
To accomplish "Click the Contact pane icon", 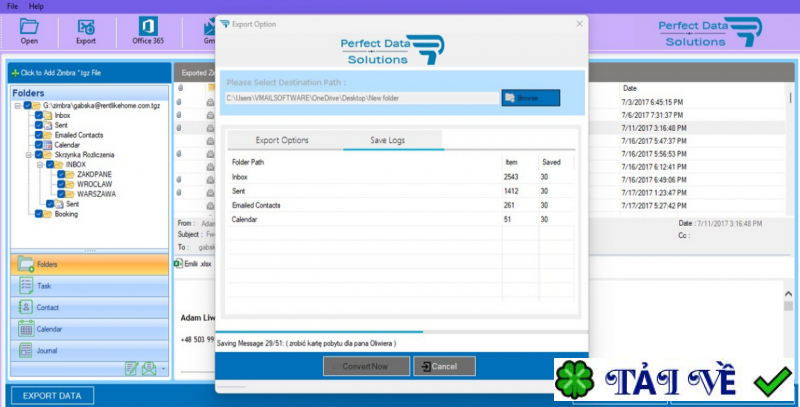I will point(26,307).
